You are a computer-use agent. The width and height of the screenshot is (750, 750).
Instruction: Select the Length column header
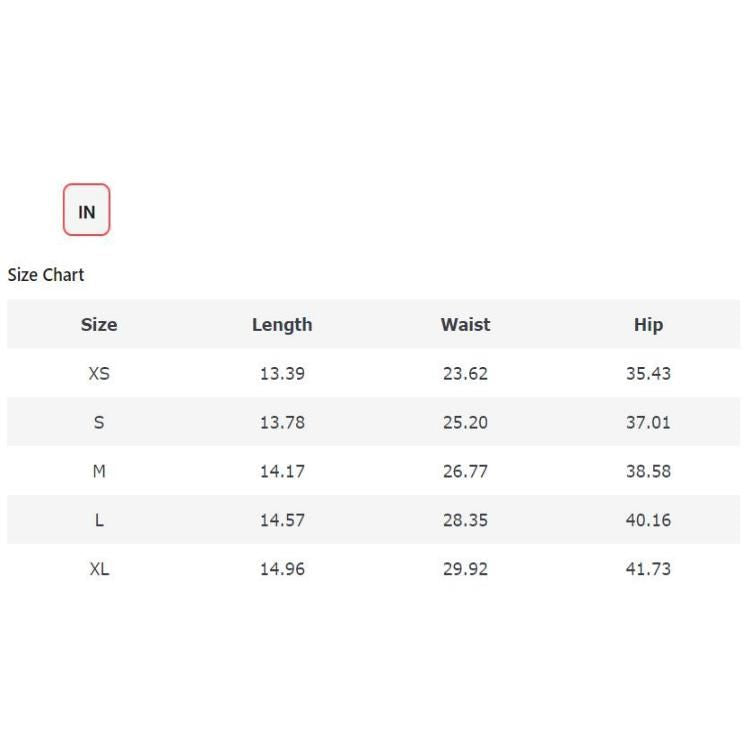tap(282, 325)
